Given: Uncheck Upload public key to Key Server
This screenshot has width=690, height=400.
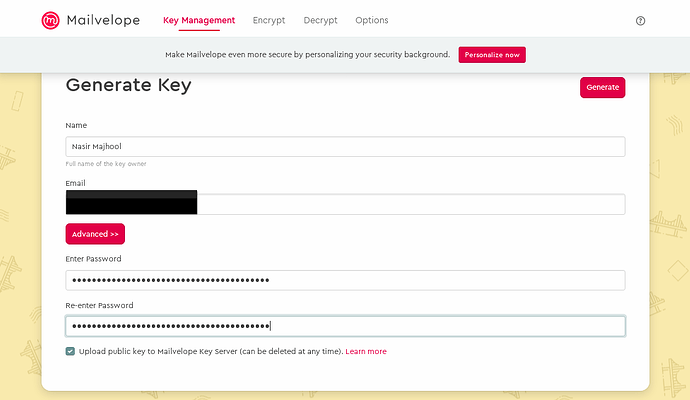Looking at the screenshot, I should click(70, 351).
